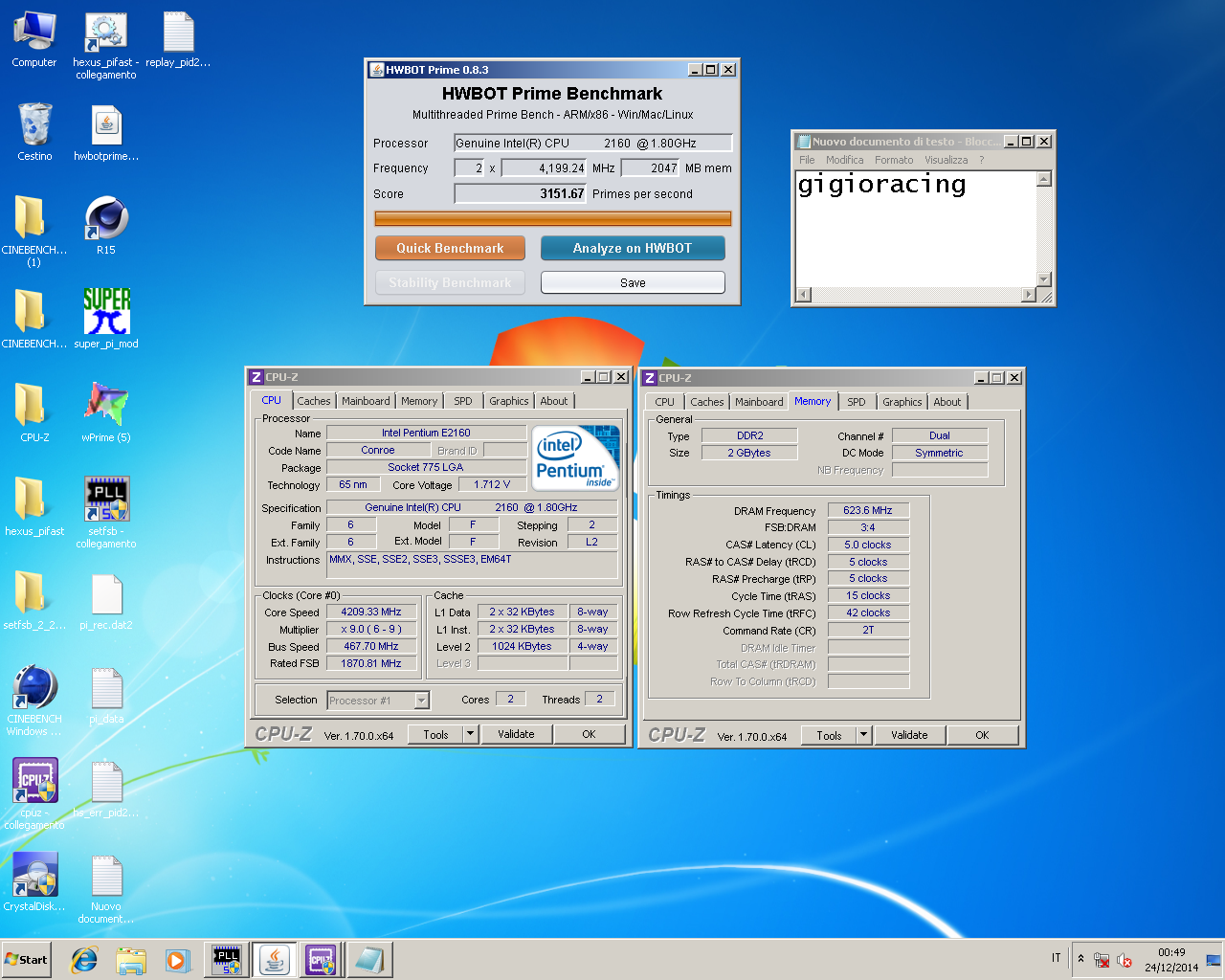Open hexus_pifast collegamento shortcut icon
This screenshot has width=1225, height=980.
coord(106,46)
